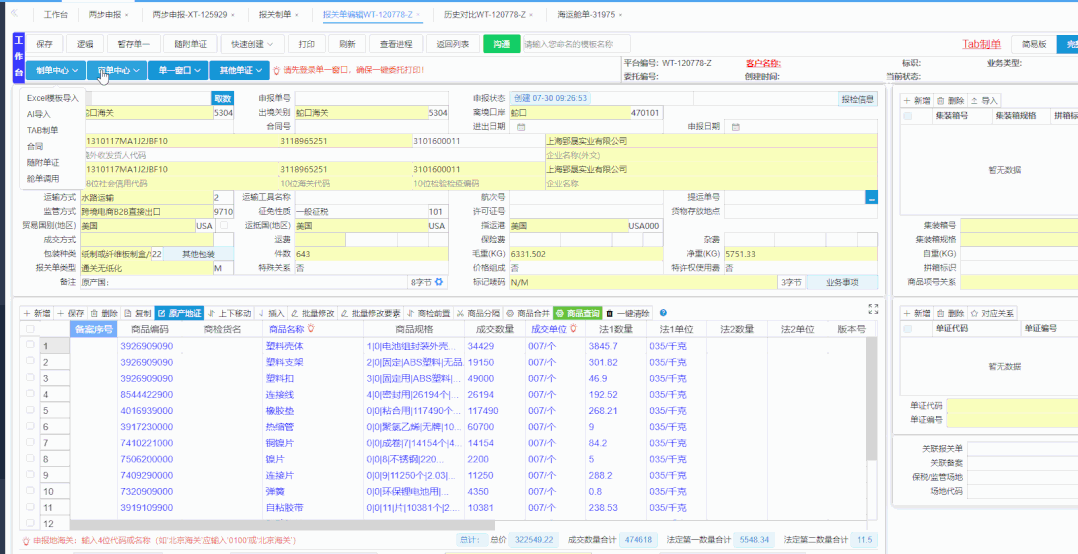Collapse sidebar with double chevron icon

click(x=15, y=13)
